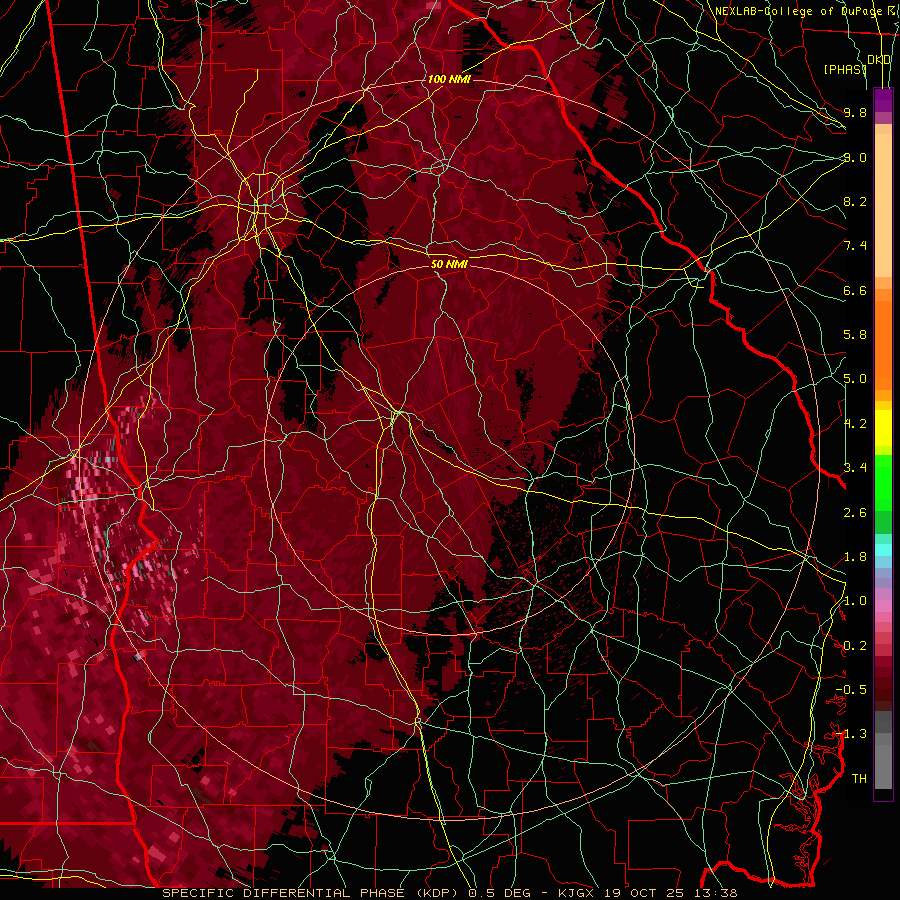Screen dimensions: 900x900
Task: Click the 0.2 legend value
Action: pyautogui.click(x=855, y=646)
